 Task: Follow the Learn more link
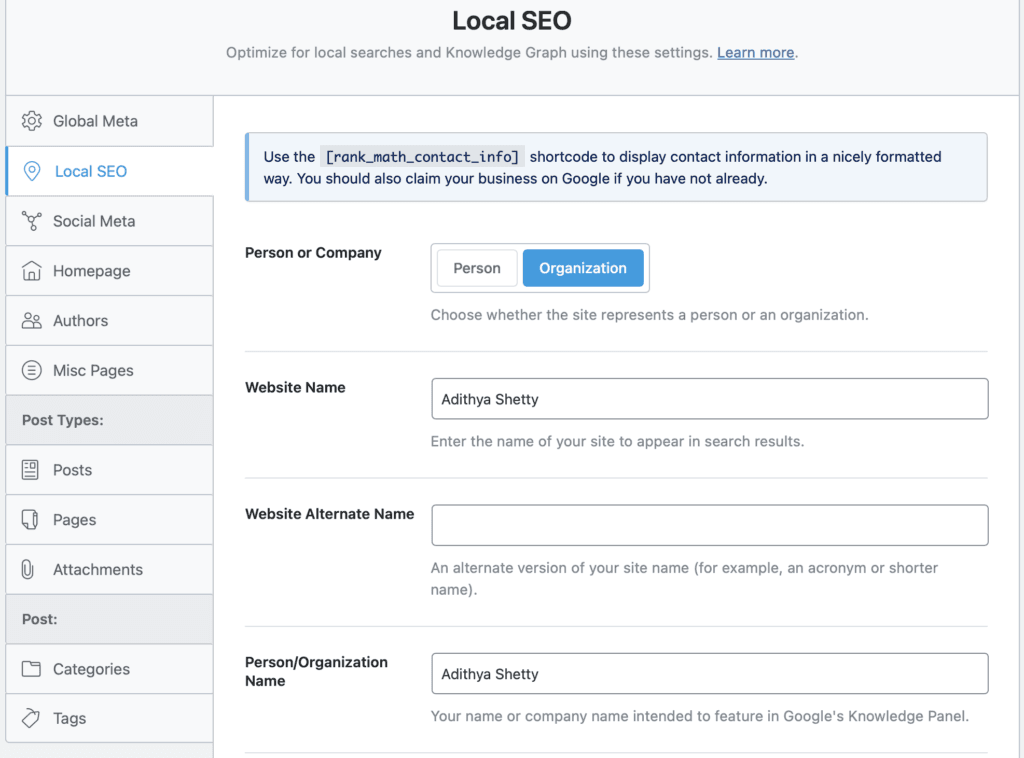pos(756,53)
